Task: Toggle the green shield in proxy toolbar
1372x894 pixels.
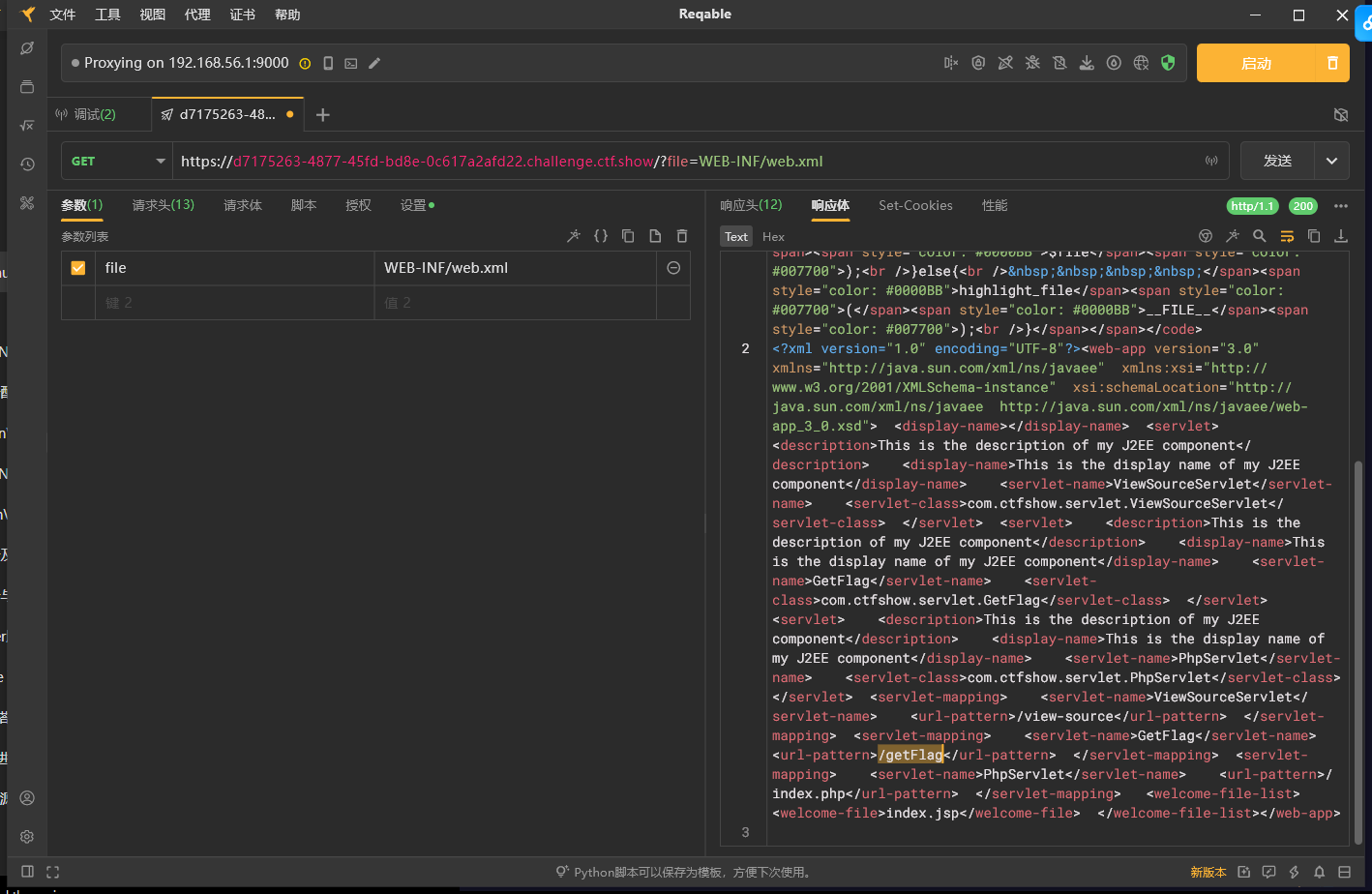Action: coord(1168,63)
